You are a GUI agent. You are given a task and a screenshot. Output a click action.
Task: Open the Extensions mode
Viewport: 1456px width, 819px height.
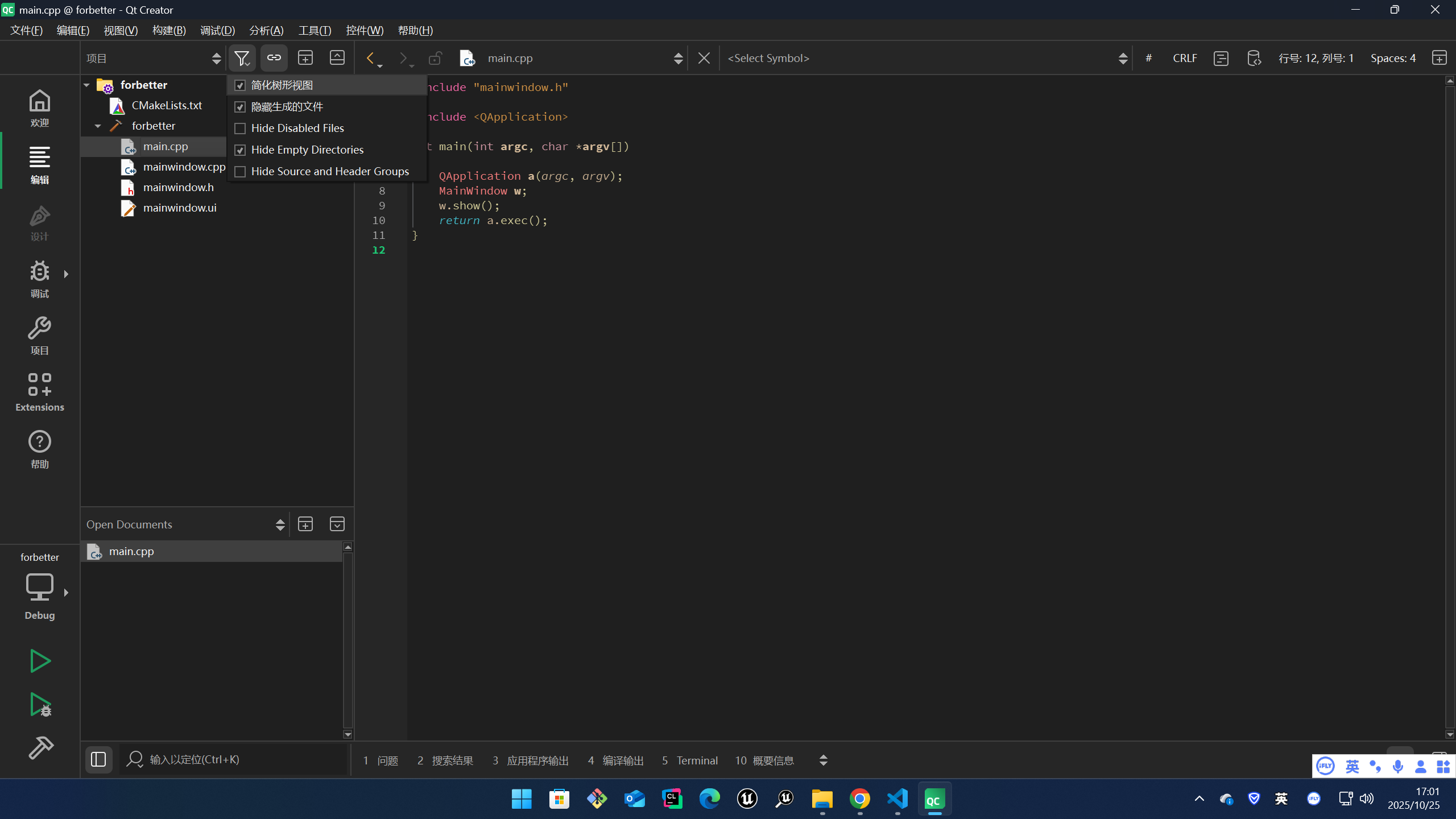pos(40,392)
